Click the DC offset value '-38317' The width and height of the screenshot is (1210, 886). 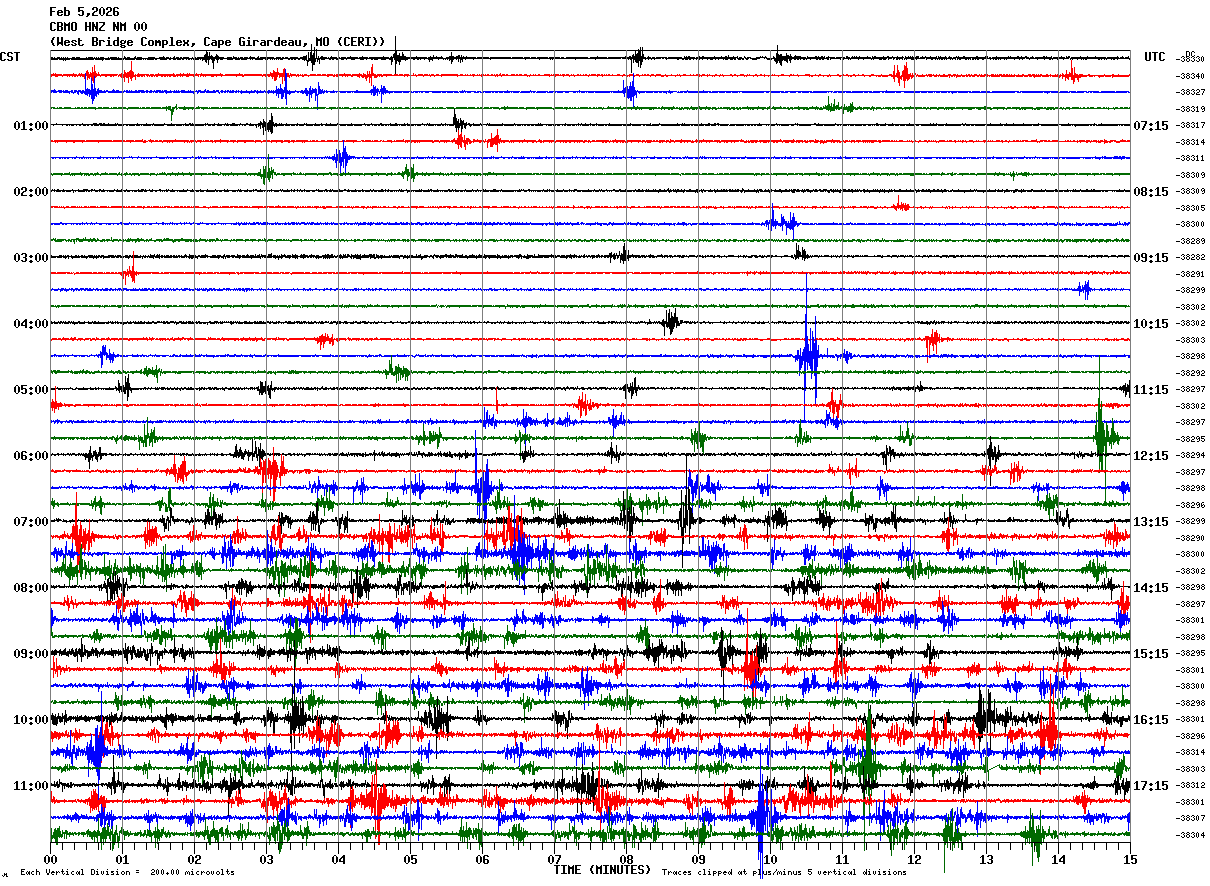(x=1191, y=125)
